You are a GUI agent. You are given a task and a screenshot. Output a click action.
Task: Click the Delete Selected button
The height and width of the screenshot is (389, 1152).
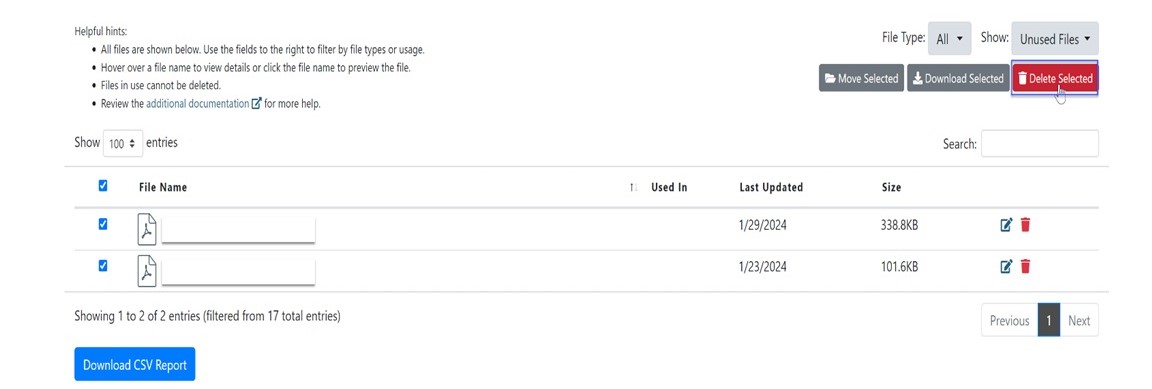click(1055, 79)
